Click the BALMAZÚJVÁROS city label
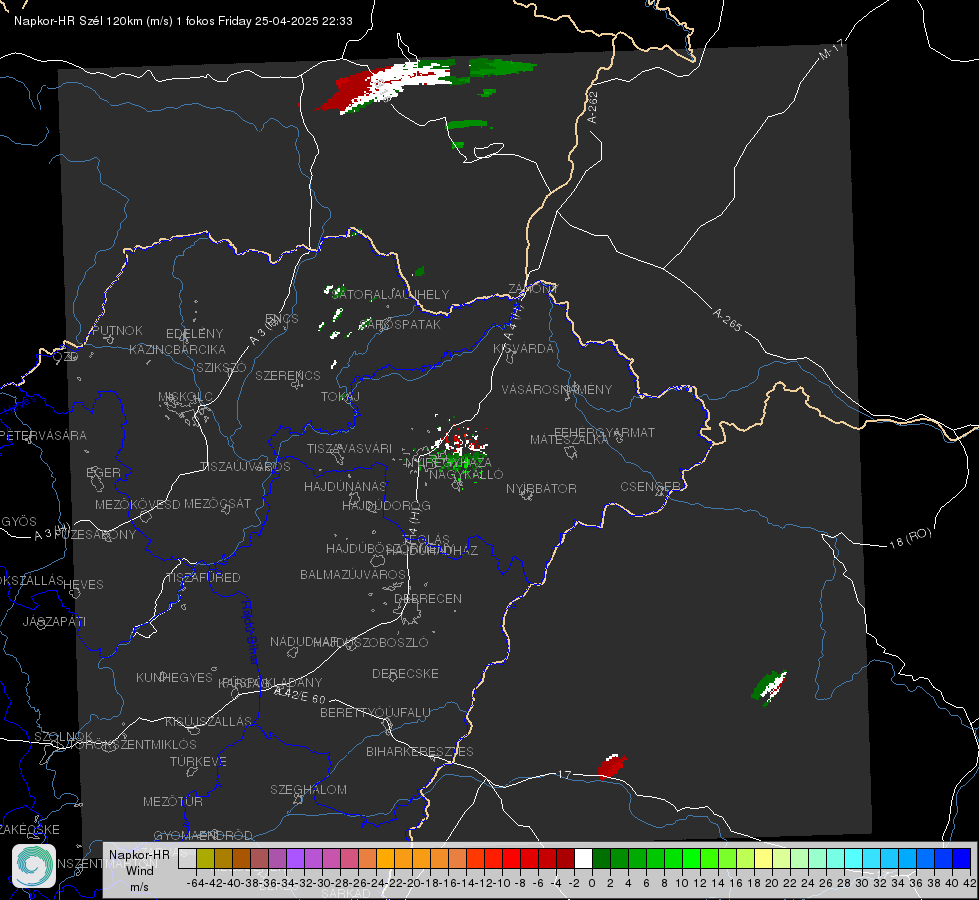 (x=353, y=574)
